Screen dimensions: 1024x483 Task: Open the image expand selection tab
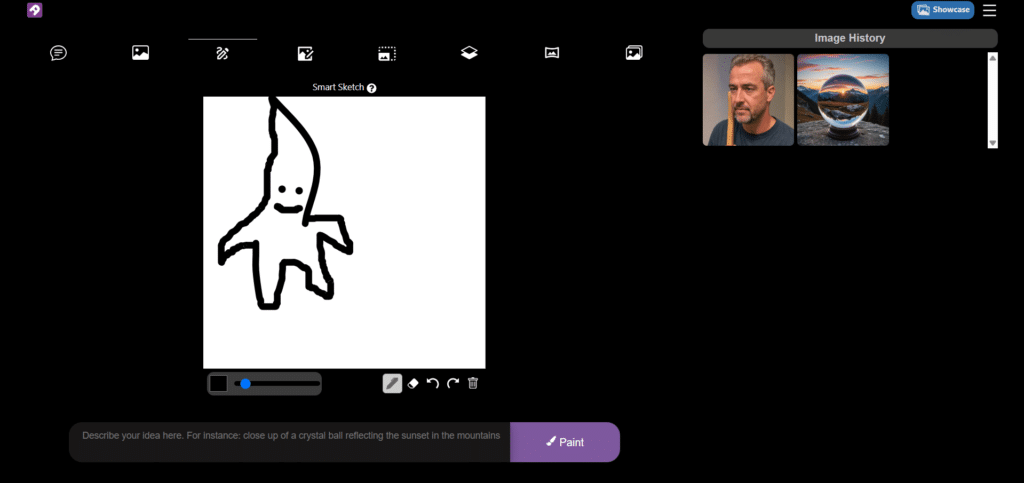pos(387,53)
